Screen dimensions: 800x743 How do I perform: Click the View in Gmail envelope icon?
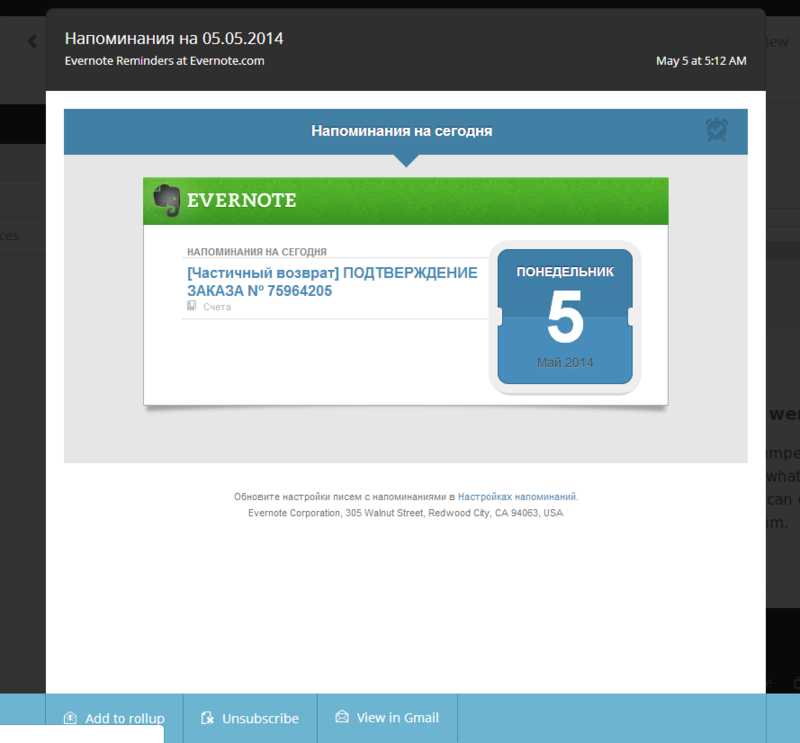pyautogui.click(x=342, y=717)
